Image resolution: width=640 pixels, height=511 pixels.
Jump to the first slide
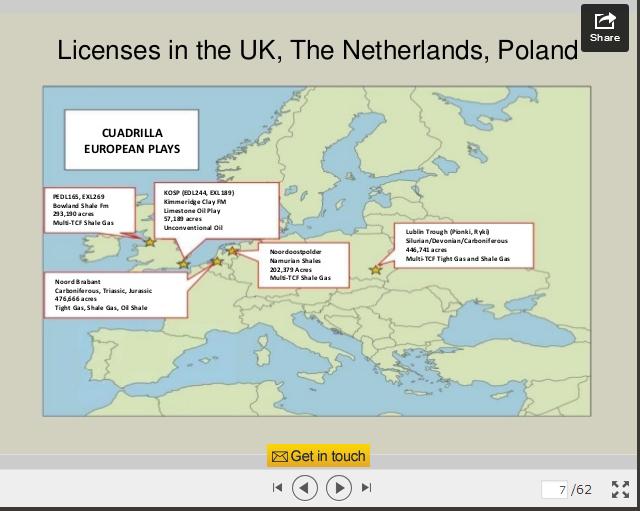point(277,487)
